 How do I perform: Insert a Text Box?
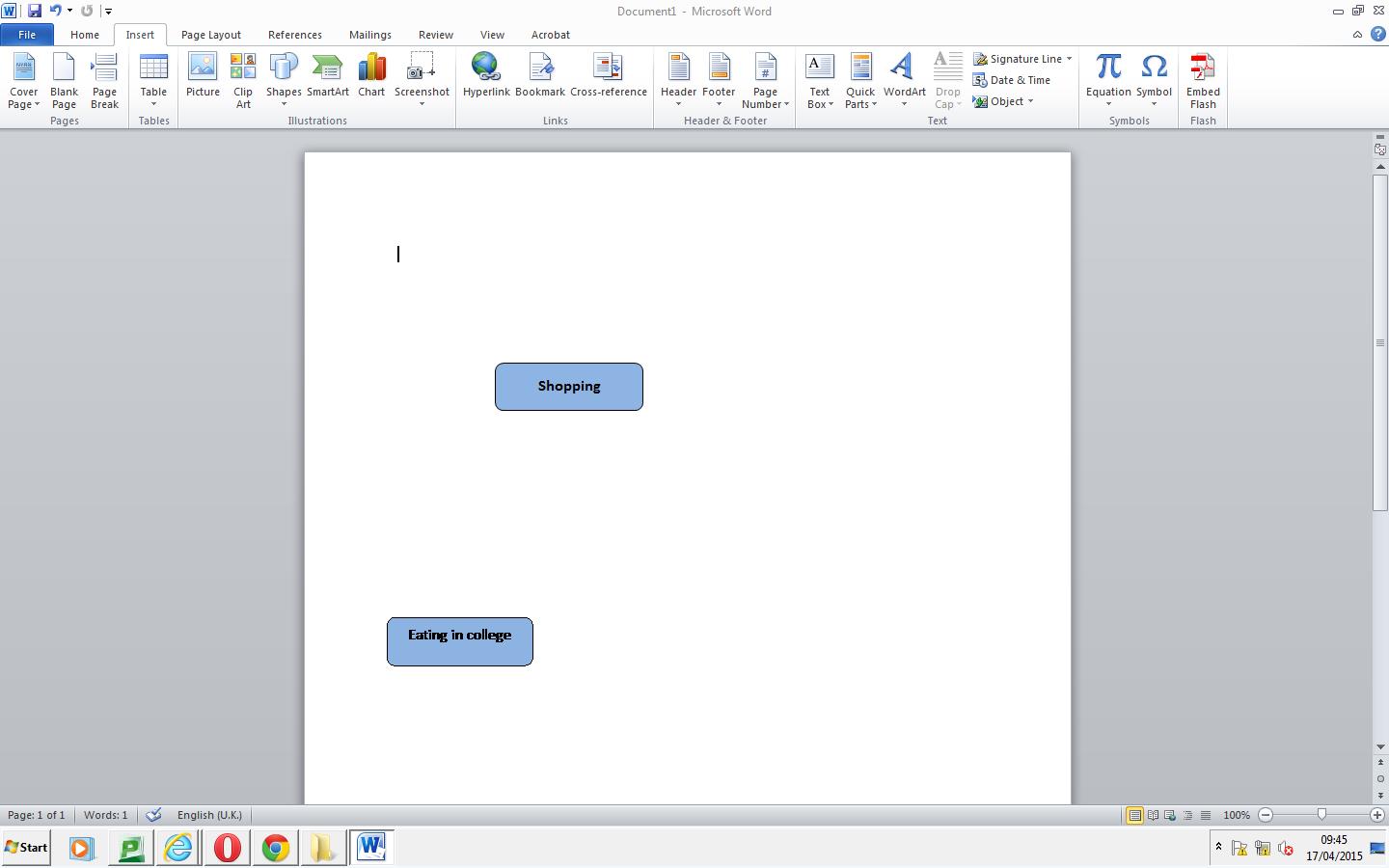click(819, 81)
